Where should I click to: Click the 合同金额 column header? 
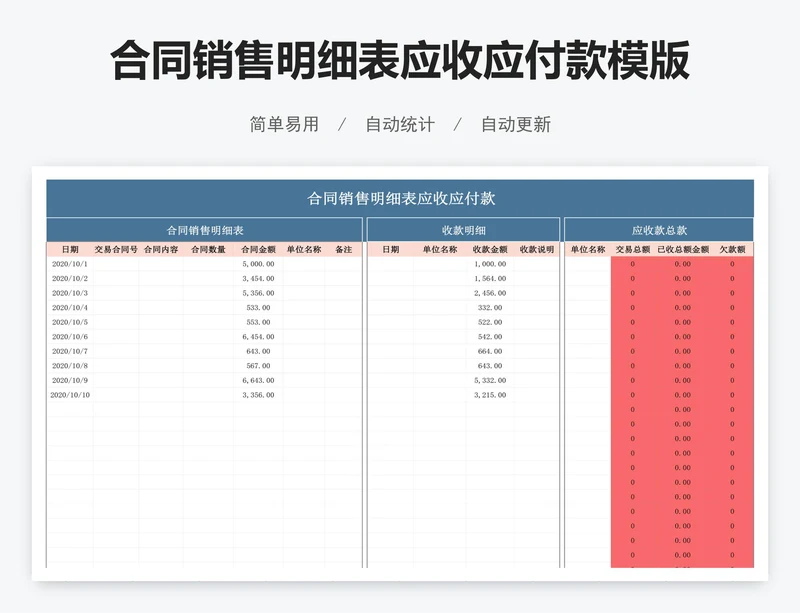258,250
